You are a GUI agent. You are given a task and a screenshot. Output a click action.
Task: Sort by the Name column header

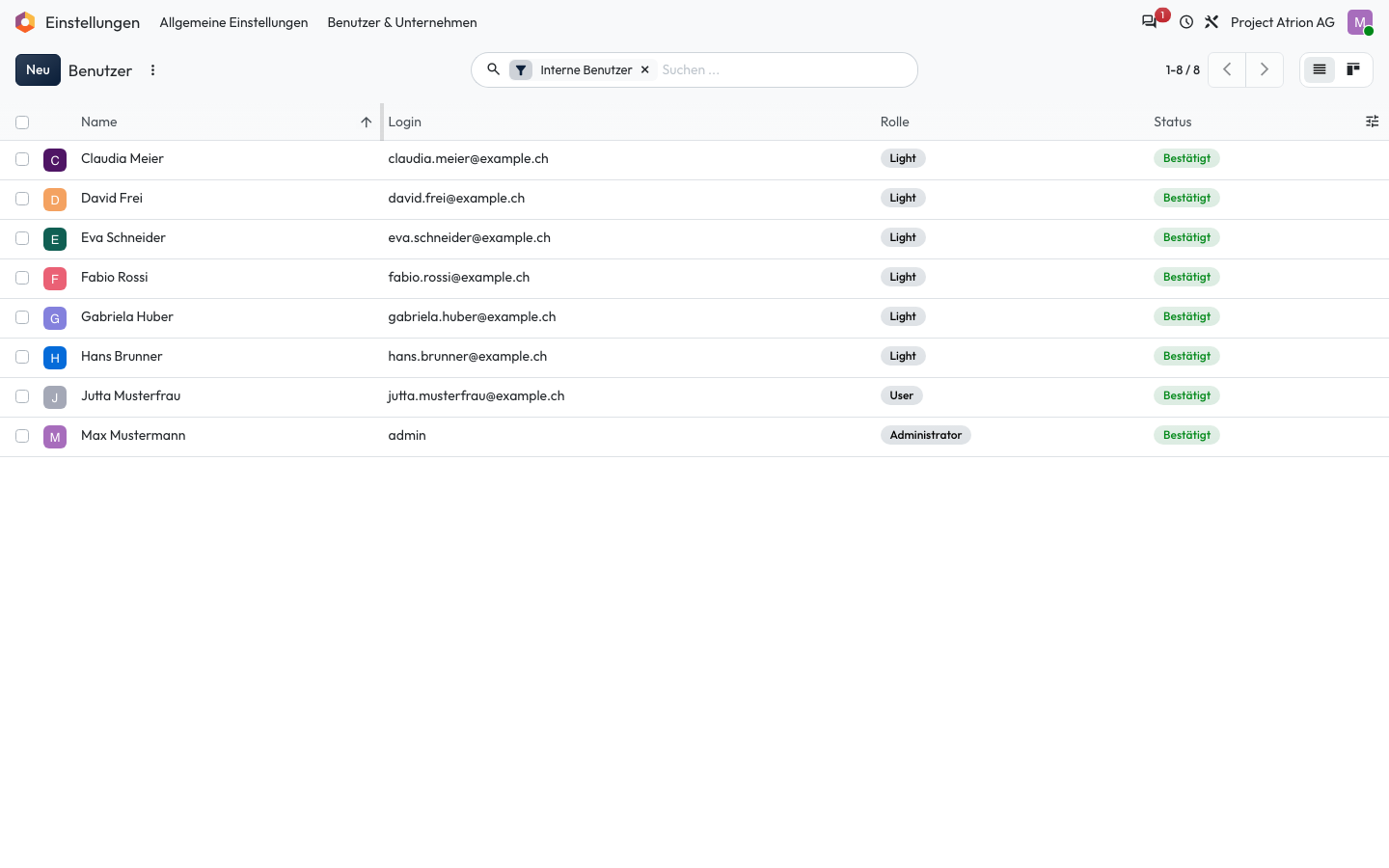[x=99, y=122]
